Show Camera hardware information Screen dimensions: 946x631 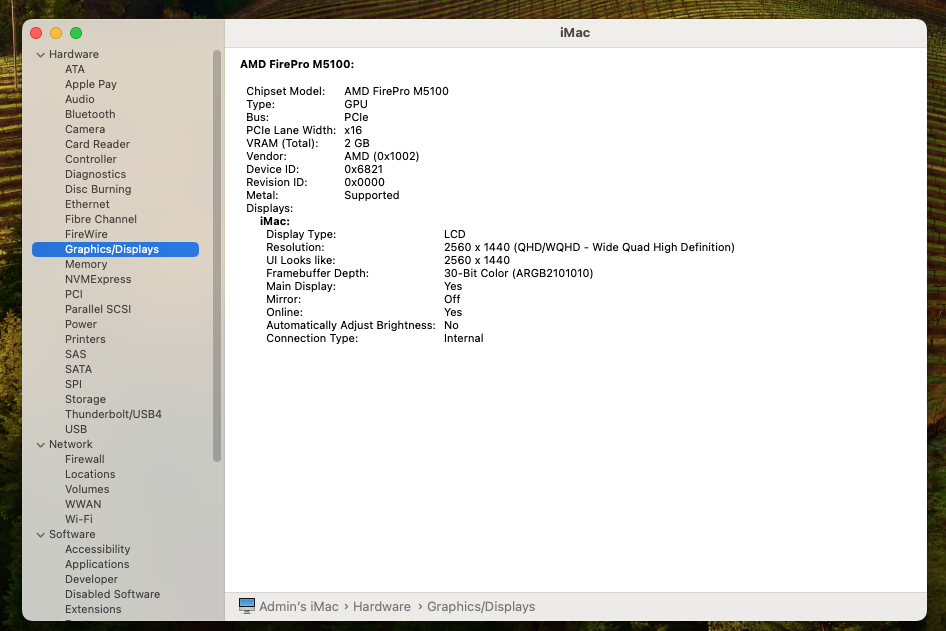(85, 129)
